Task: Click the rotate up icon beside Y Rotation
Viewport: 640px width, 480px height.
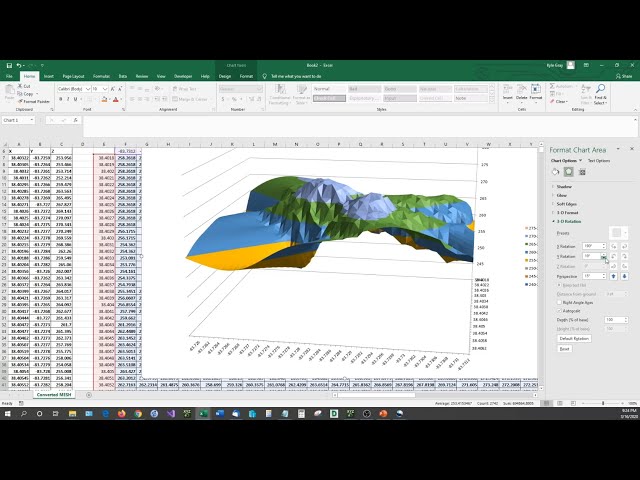Action: click(x=613, y=256)
